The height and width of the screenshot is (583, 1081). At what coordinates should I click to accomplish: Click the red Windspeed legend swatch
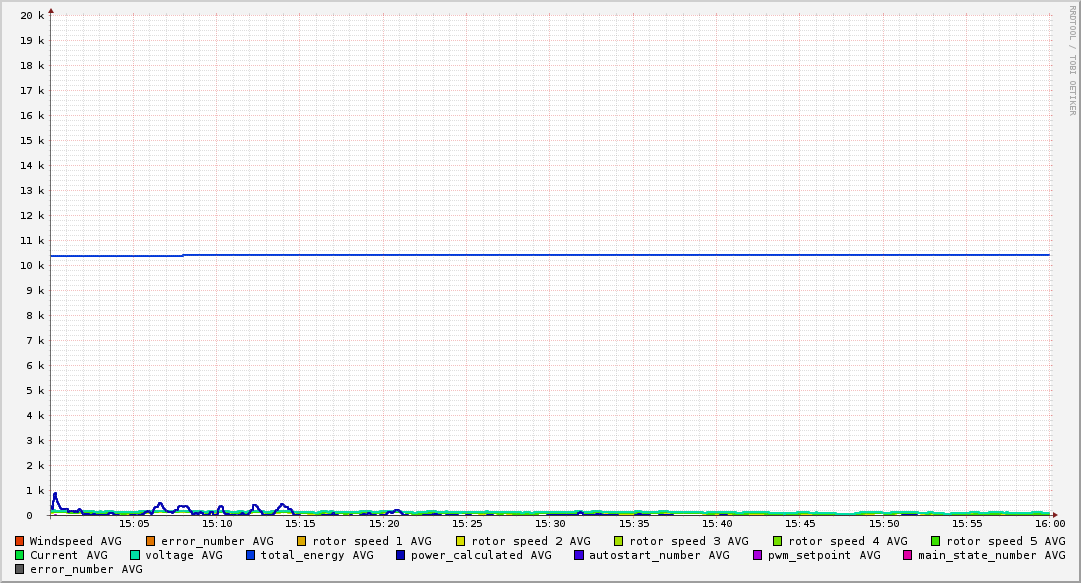20,541
